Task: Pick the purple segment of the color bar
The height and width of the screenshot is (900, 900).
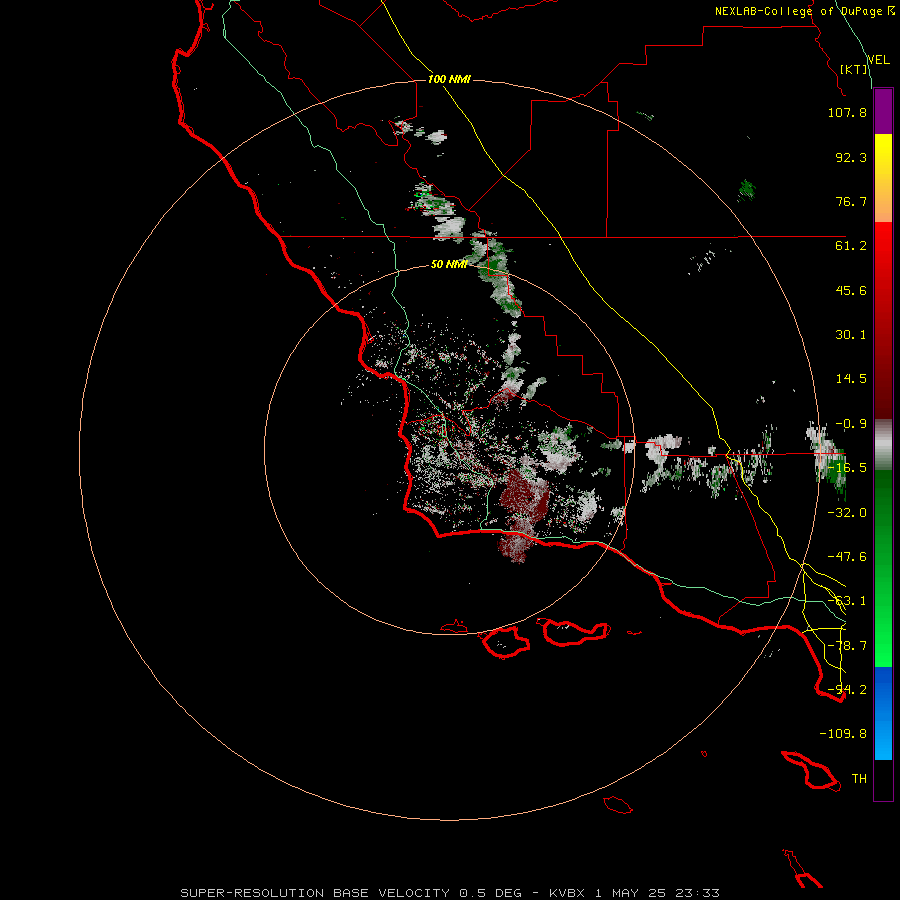Action: (x=883, y=112)
